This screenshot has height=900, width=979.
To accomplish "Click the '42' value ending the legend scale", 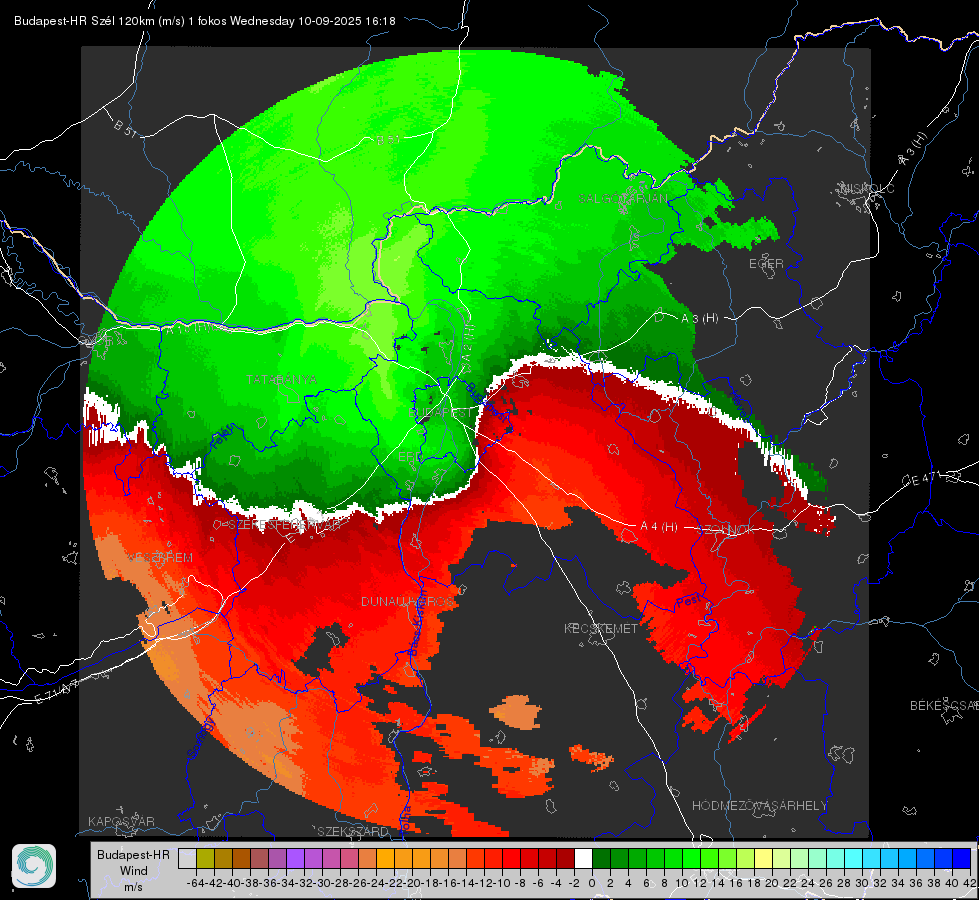I will (970, 883).
